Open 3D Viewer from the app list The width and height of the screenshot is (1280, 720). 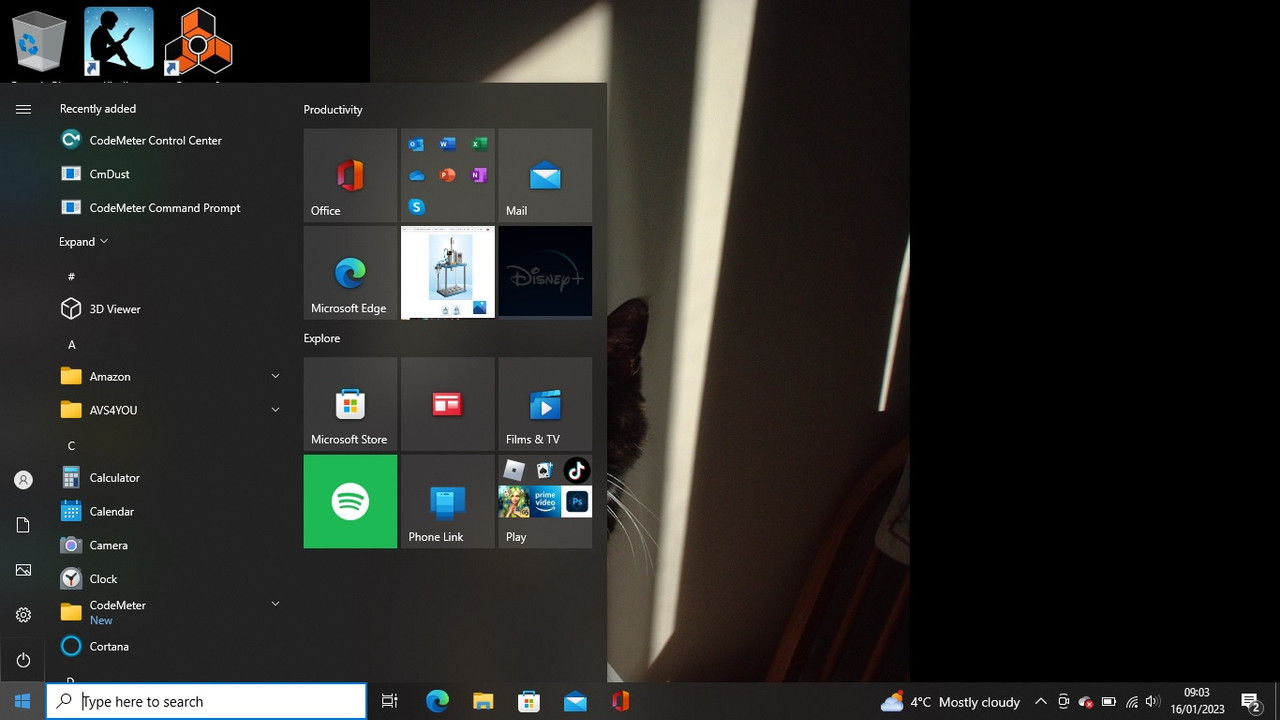tap(170, 309)
